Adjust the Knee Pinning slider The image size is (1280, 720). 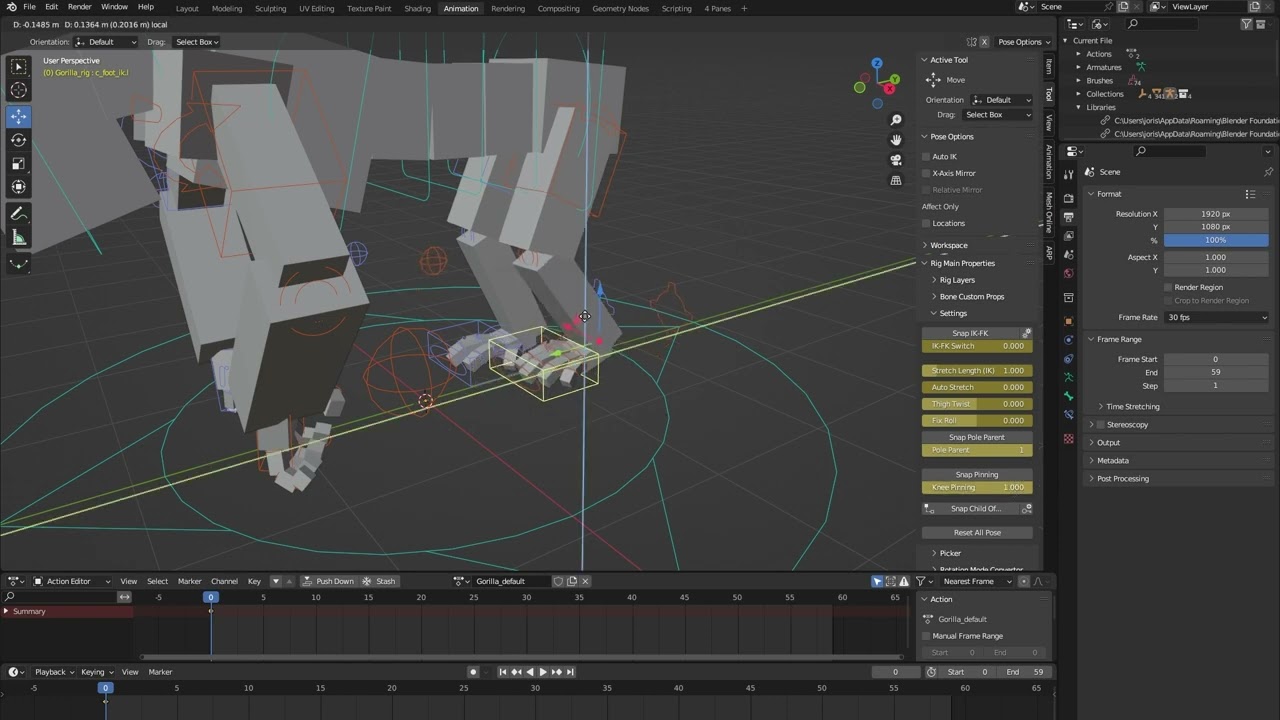(977, 487)
